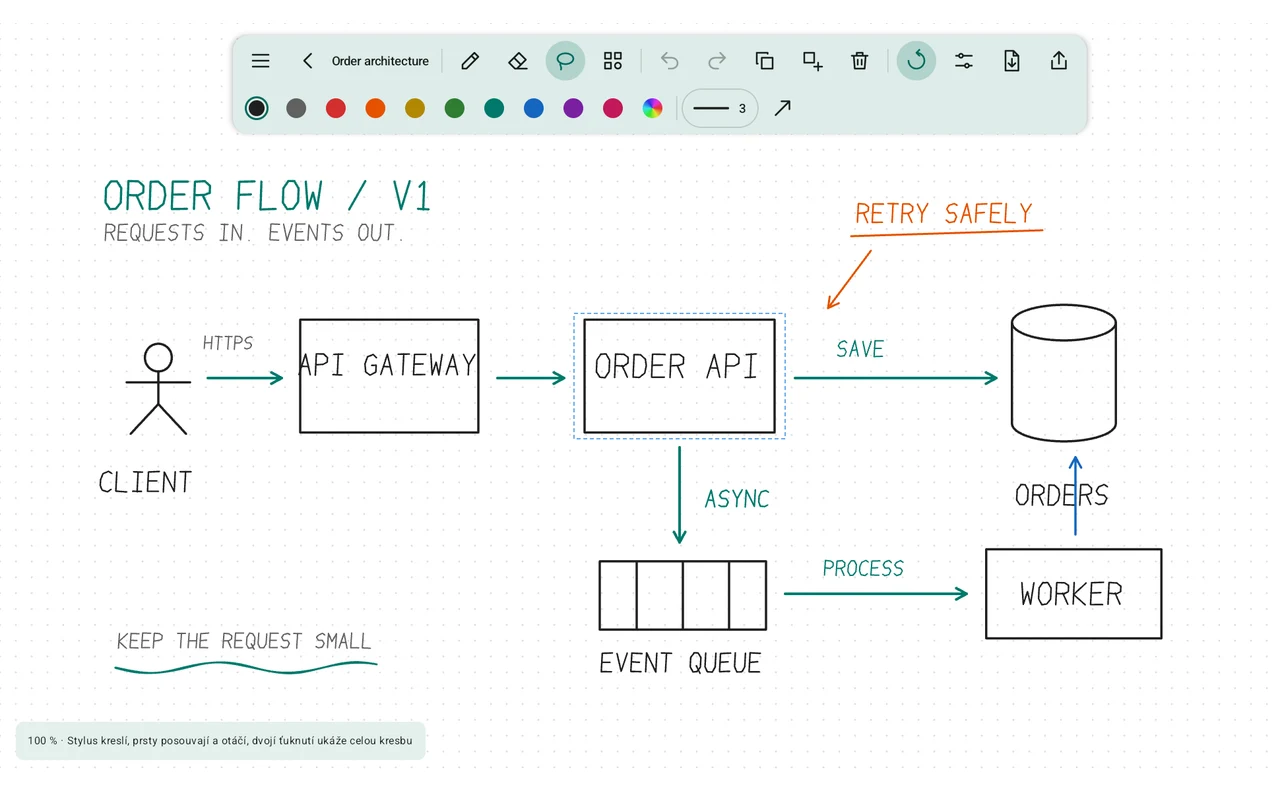Click the WORKER box
This screenshot has height=800, width=1280.
tap(1073, 593)
